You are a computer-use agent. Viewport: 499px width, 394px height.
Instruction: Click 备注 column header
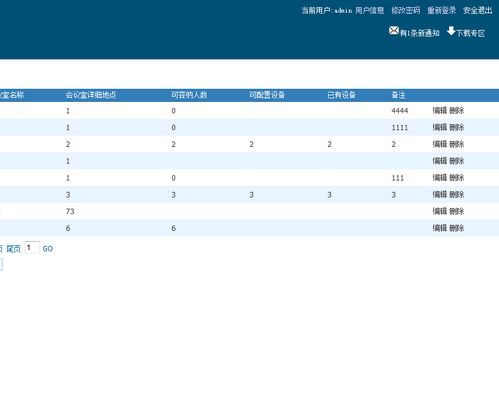(x=399, y=95)
